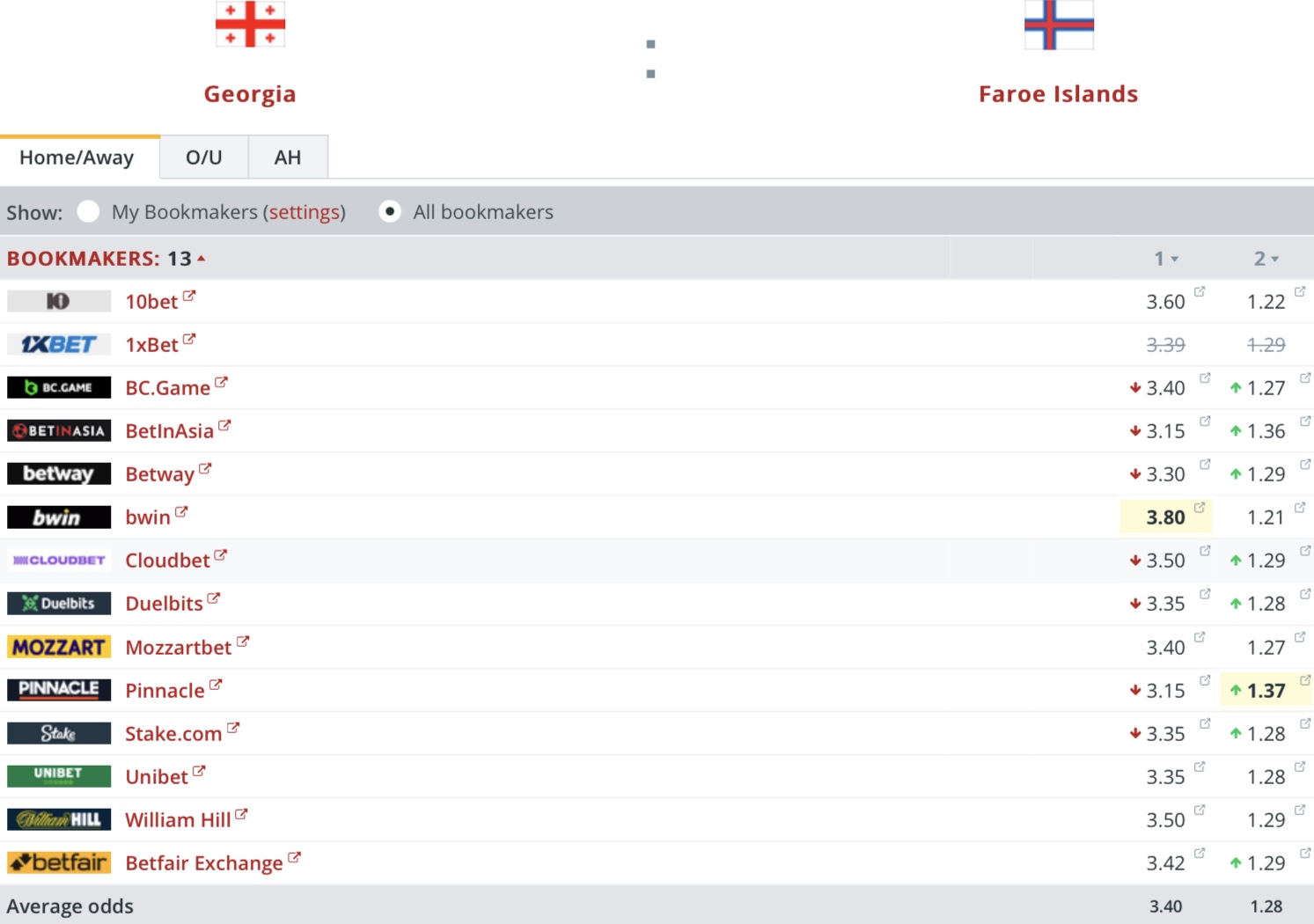This screenshot has width=1314, height=924.
Task: Click the 1xBet bookmaker logo
Action: click(59, 344)
